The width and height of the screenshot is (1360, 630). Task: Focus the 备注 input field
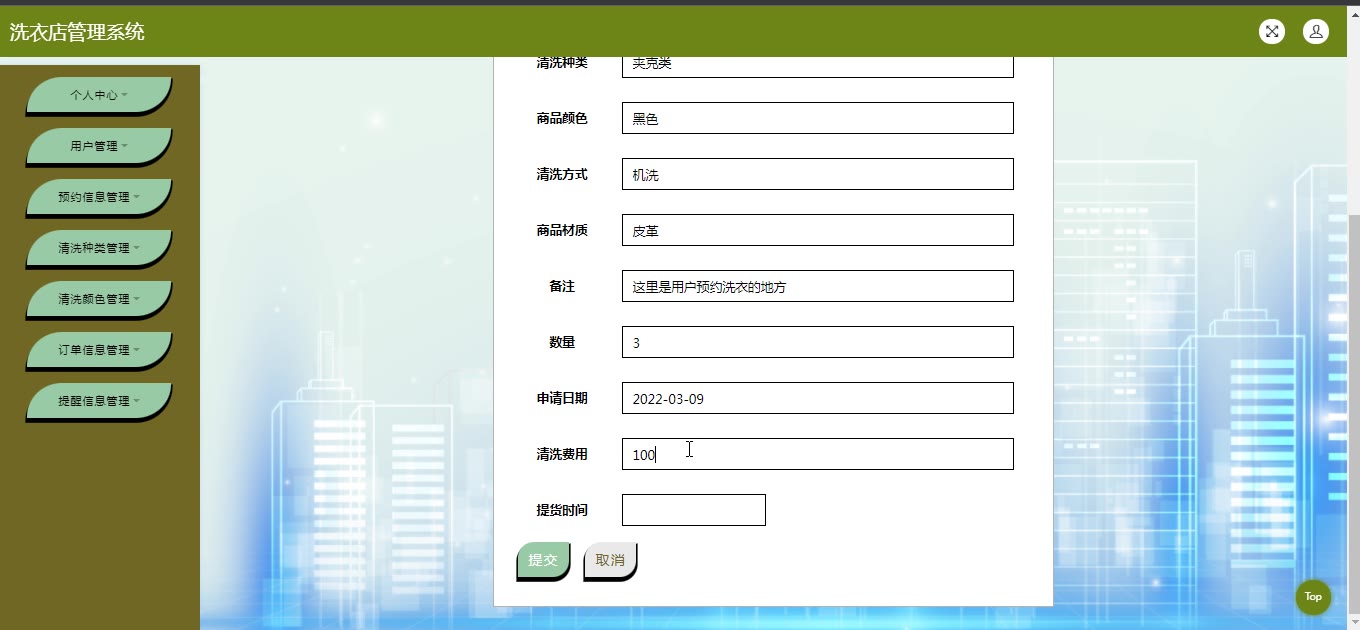pos(818,286)
